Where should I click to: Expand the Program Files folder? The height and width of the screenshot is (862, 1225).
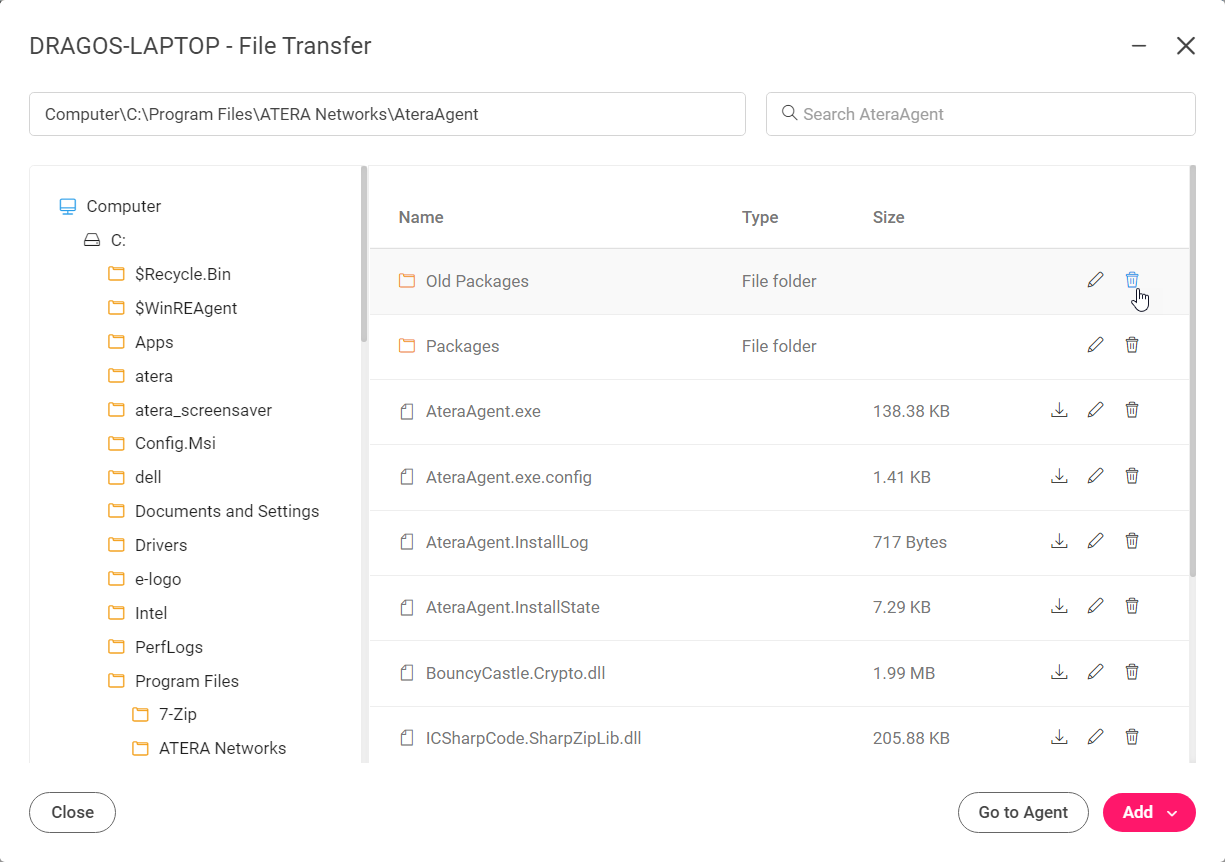tap(186, 680)
